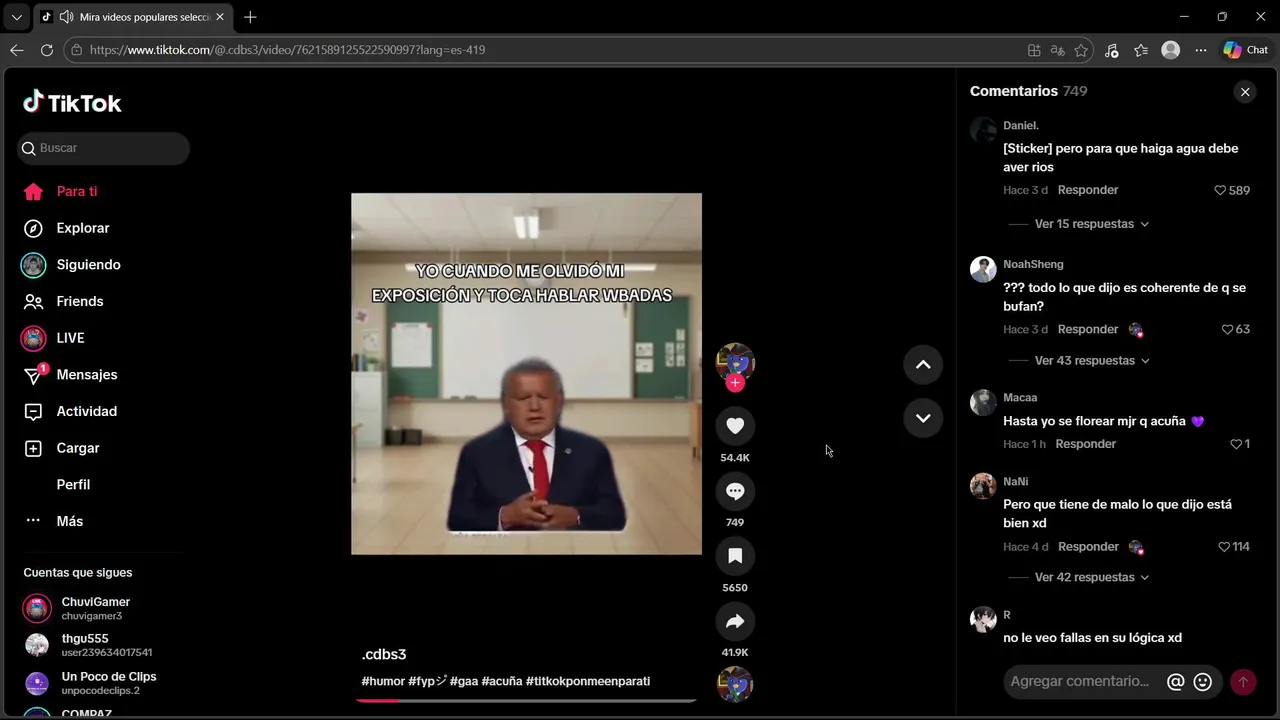This screenshot has height=720, width=1280.
Task: Open the LIVE section
Action: pos(53,338)
